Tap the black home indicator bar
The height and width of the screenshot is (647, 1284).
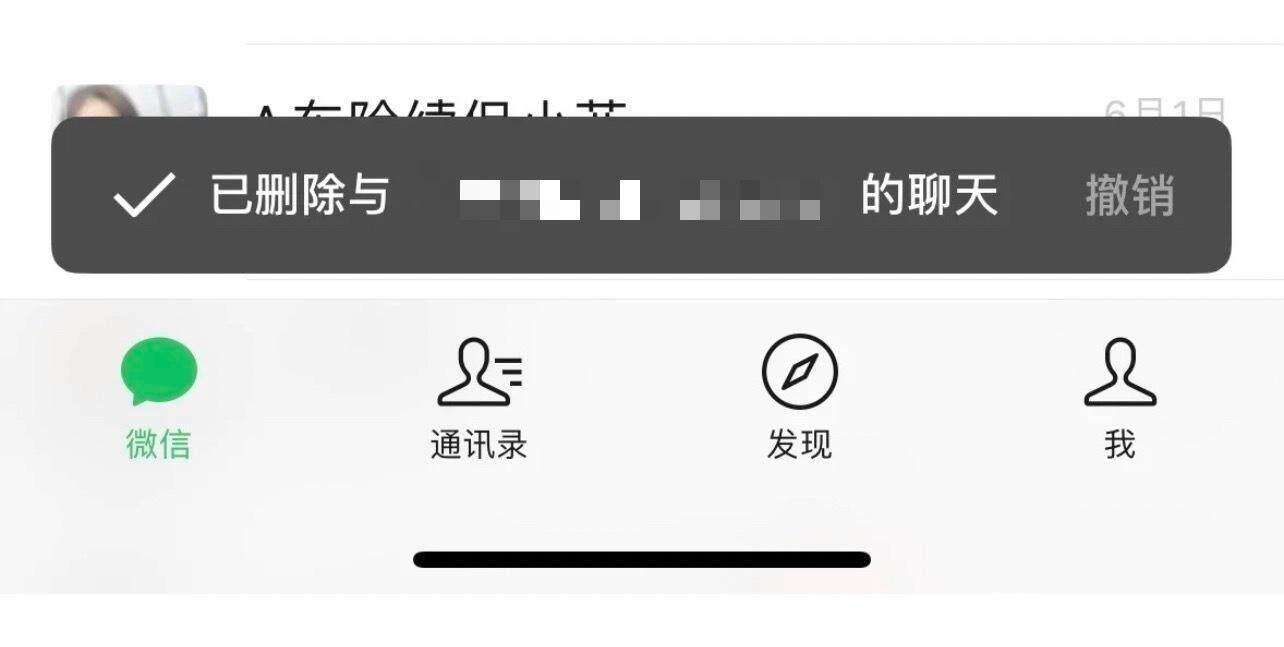[642, 559]
